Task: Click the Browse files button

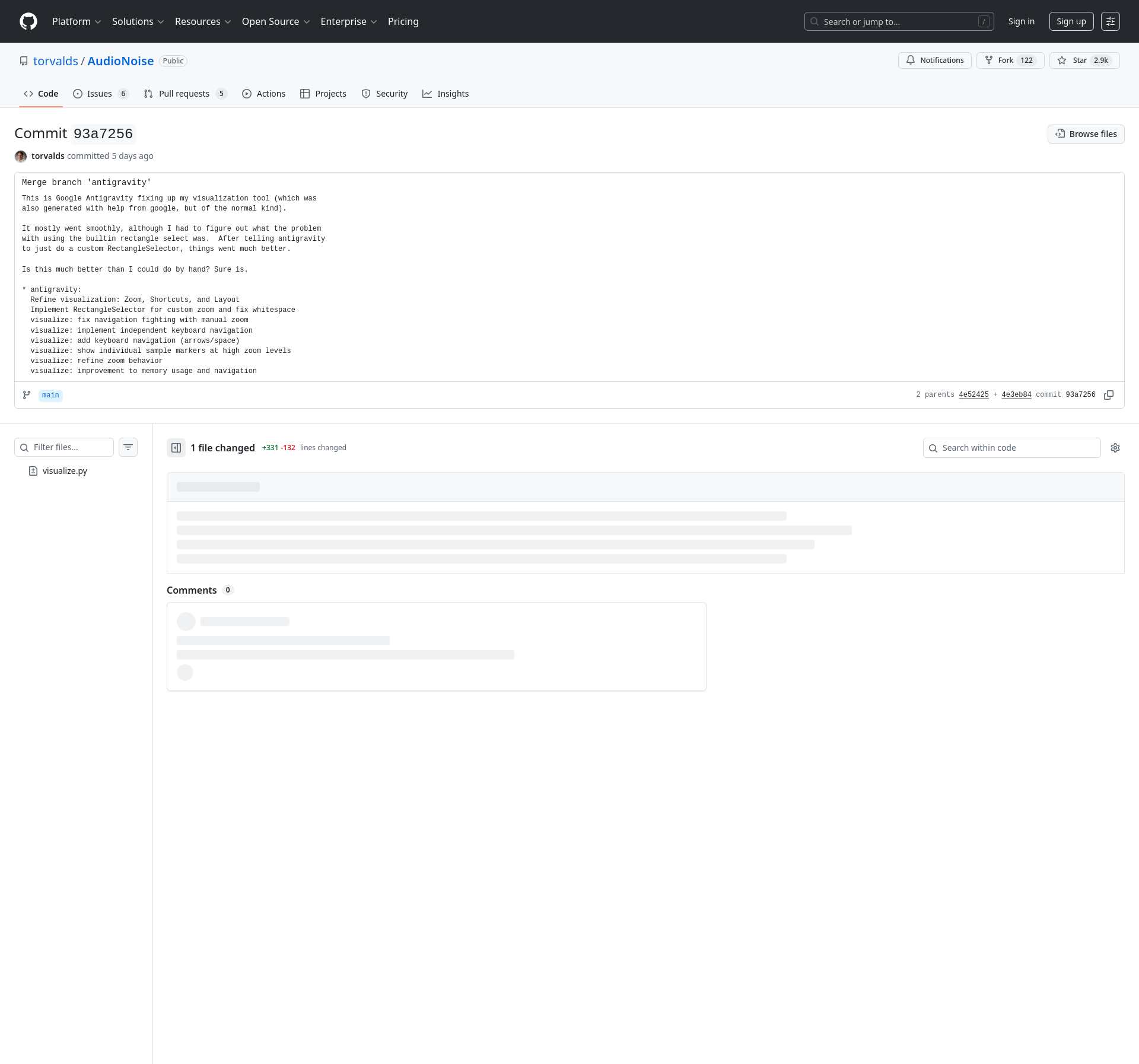Action: [x=1086, y=134]
